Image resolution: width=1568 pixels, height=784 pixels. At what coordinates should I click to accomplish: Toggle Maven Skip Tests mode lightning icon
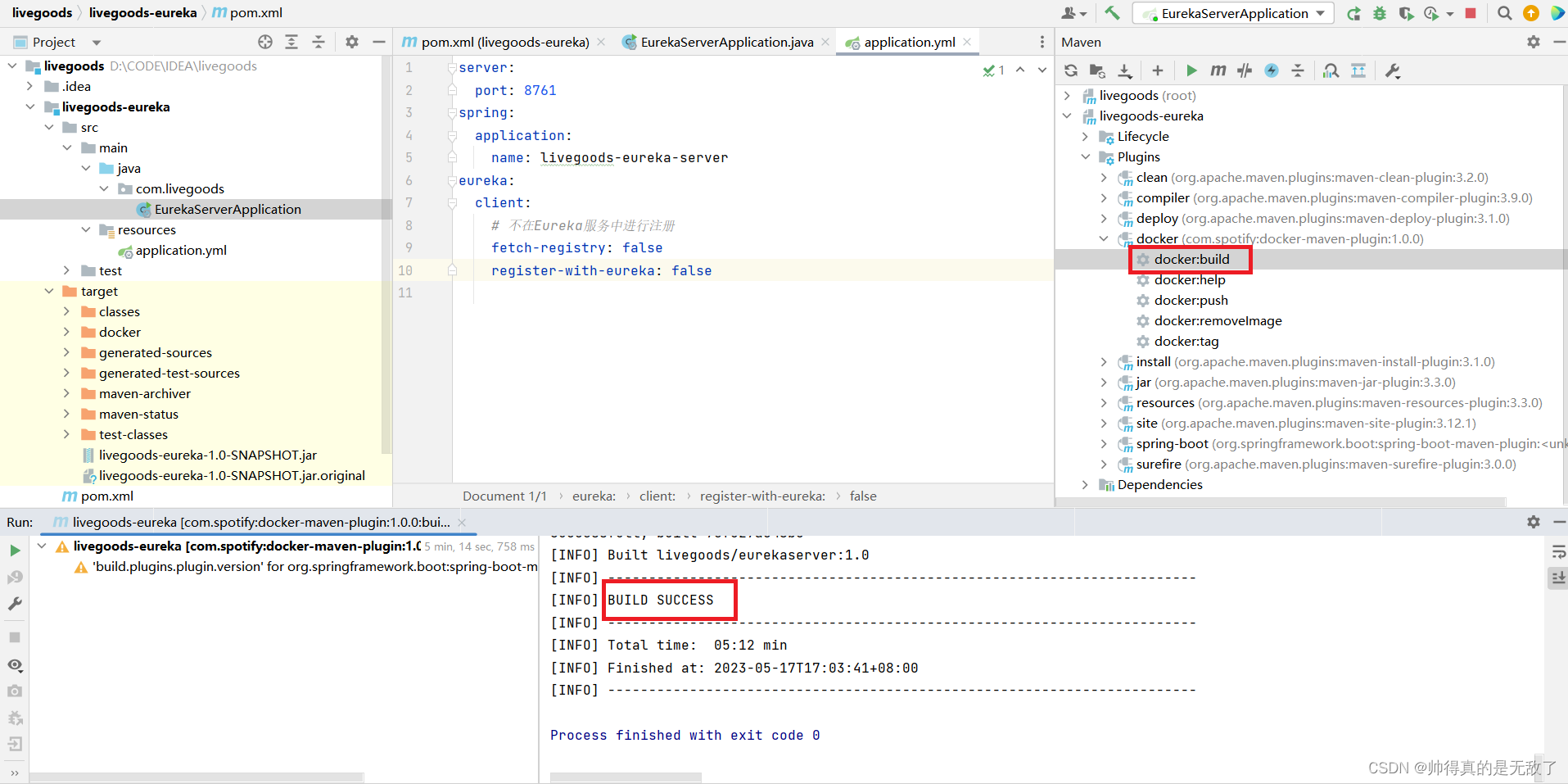pyautogui.click(x=1272, y=70)
